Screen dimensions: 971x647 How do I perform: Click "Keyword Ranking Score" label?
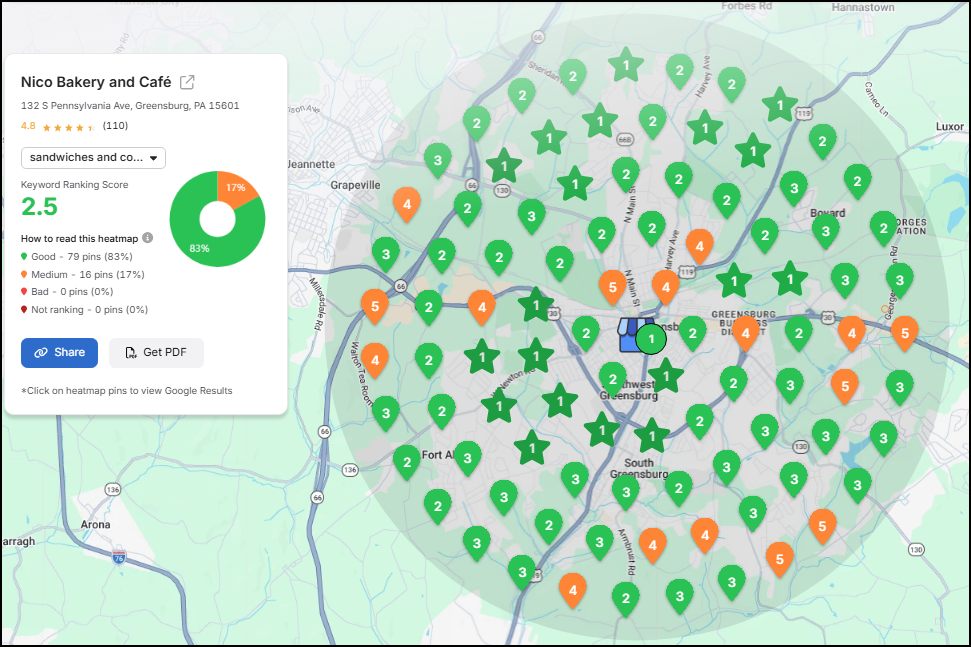coord(74,185)
